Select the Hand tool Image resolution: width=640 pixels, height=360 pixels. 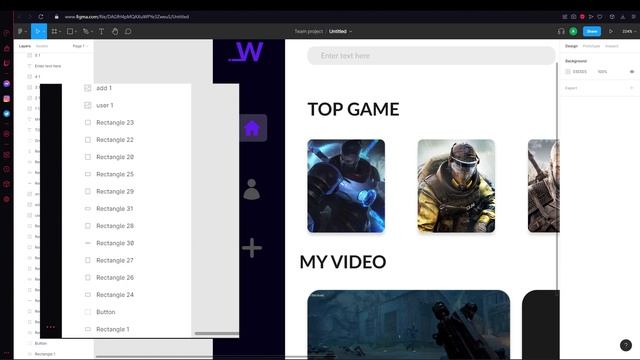tap(115, 31)
